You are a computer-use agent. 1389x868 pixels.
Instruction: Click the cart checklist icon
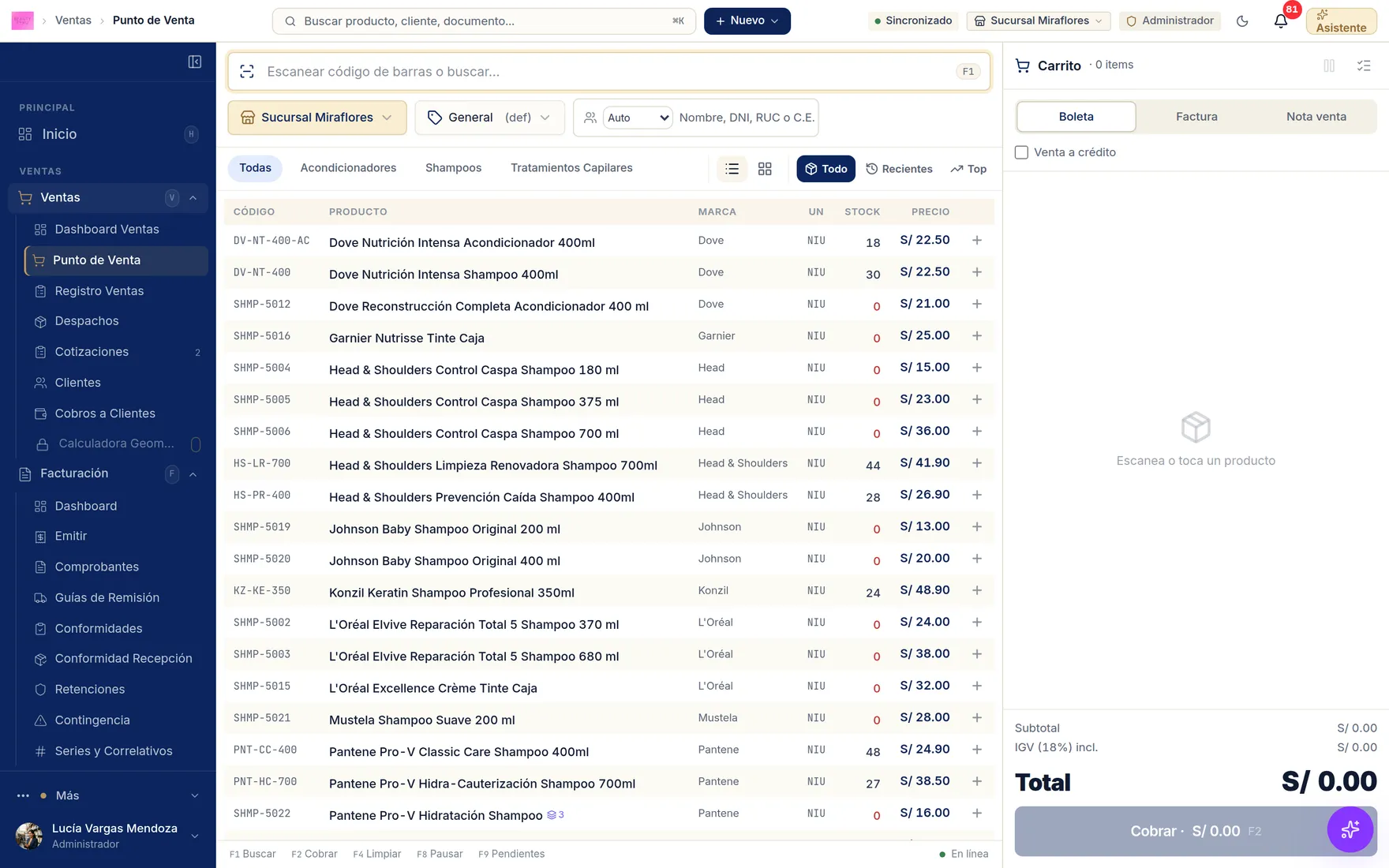(x=1364, y=65)
